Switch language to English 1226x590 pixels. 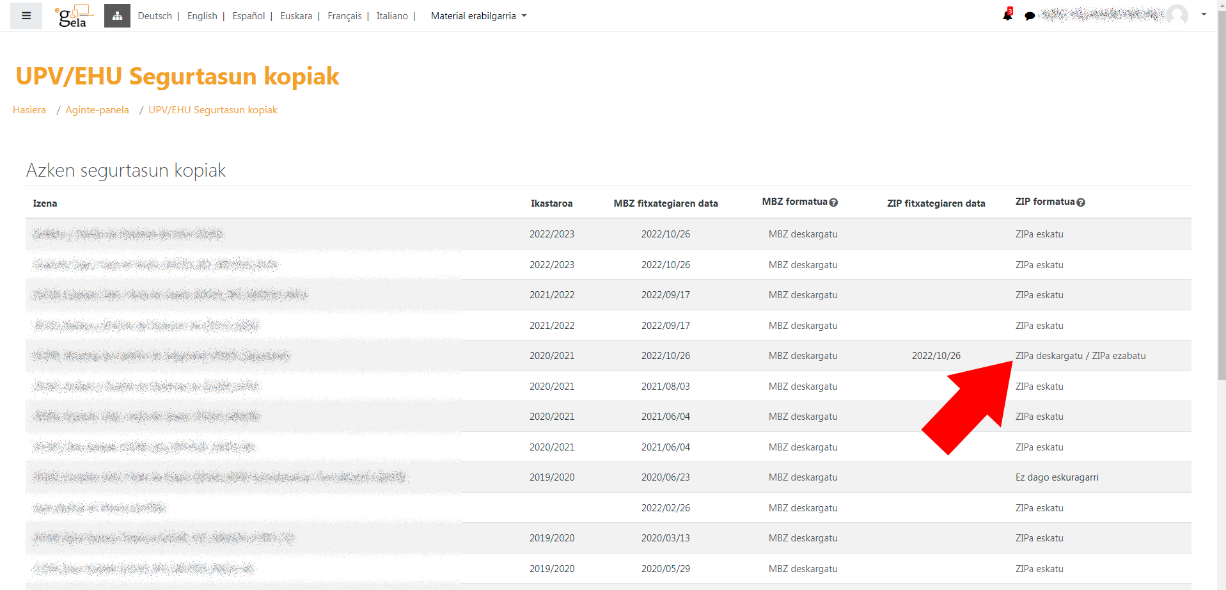202,16
